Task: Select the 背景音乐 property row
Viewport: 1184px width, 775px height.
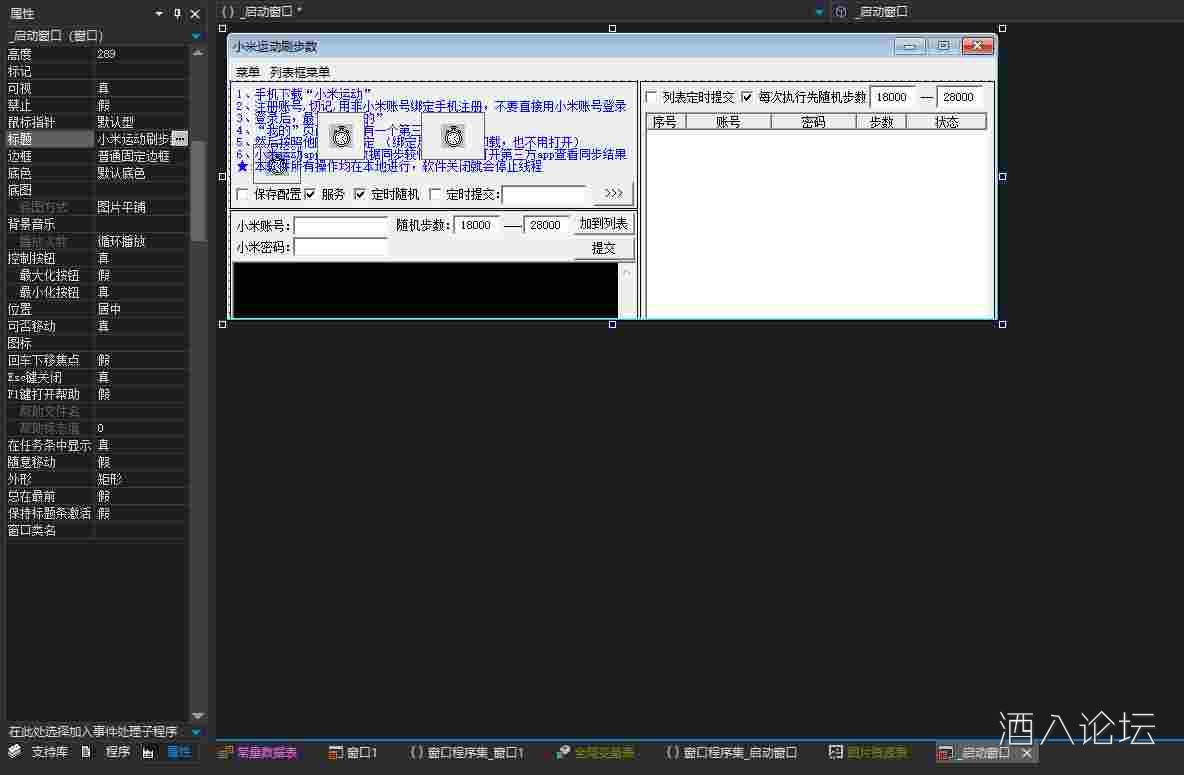Action: point(96,224)
